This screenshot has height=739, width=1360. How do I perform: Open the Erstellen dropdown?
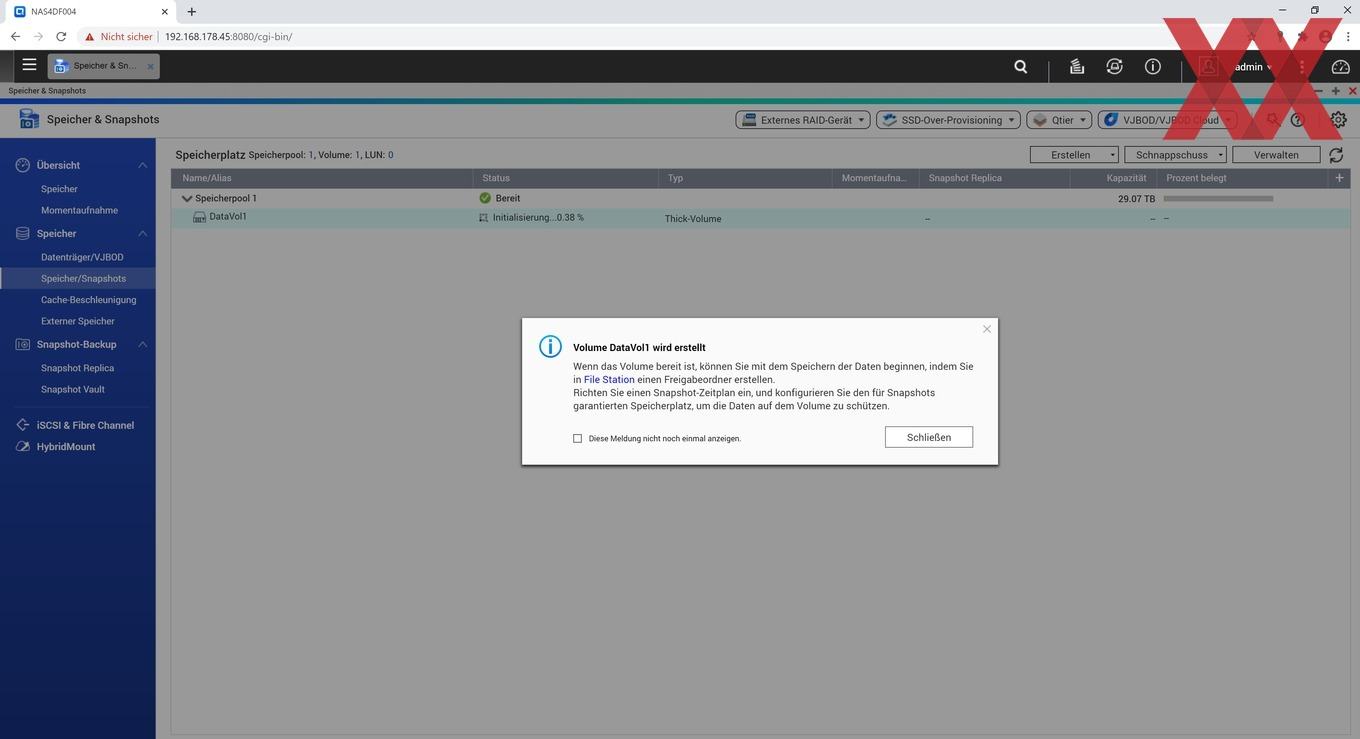click(1074, 155)
